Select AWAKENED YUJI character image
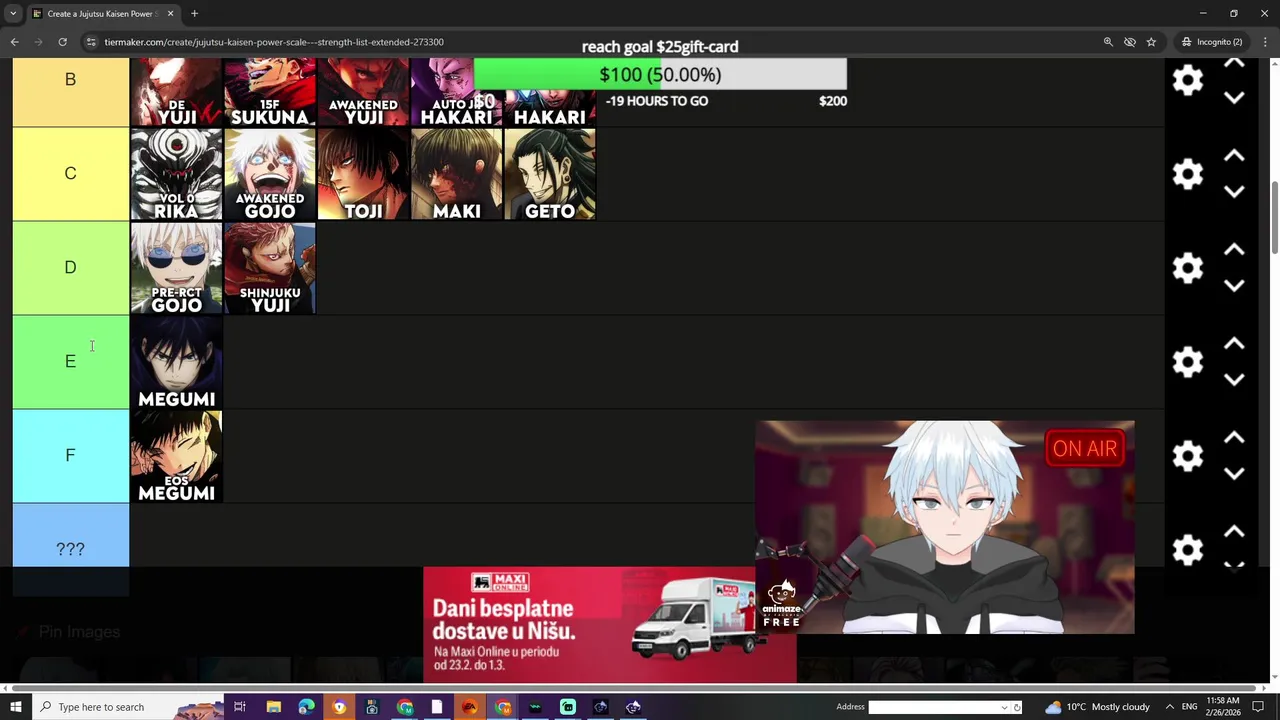The width and height of the screenshot is (1280, 720). tap(363, 92)
